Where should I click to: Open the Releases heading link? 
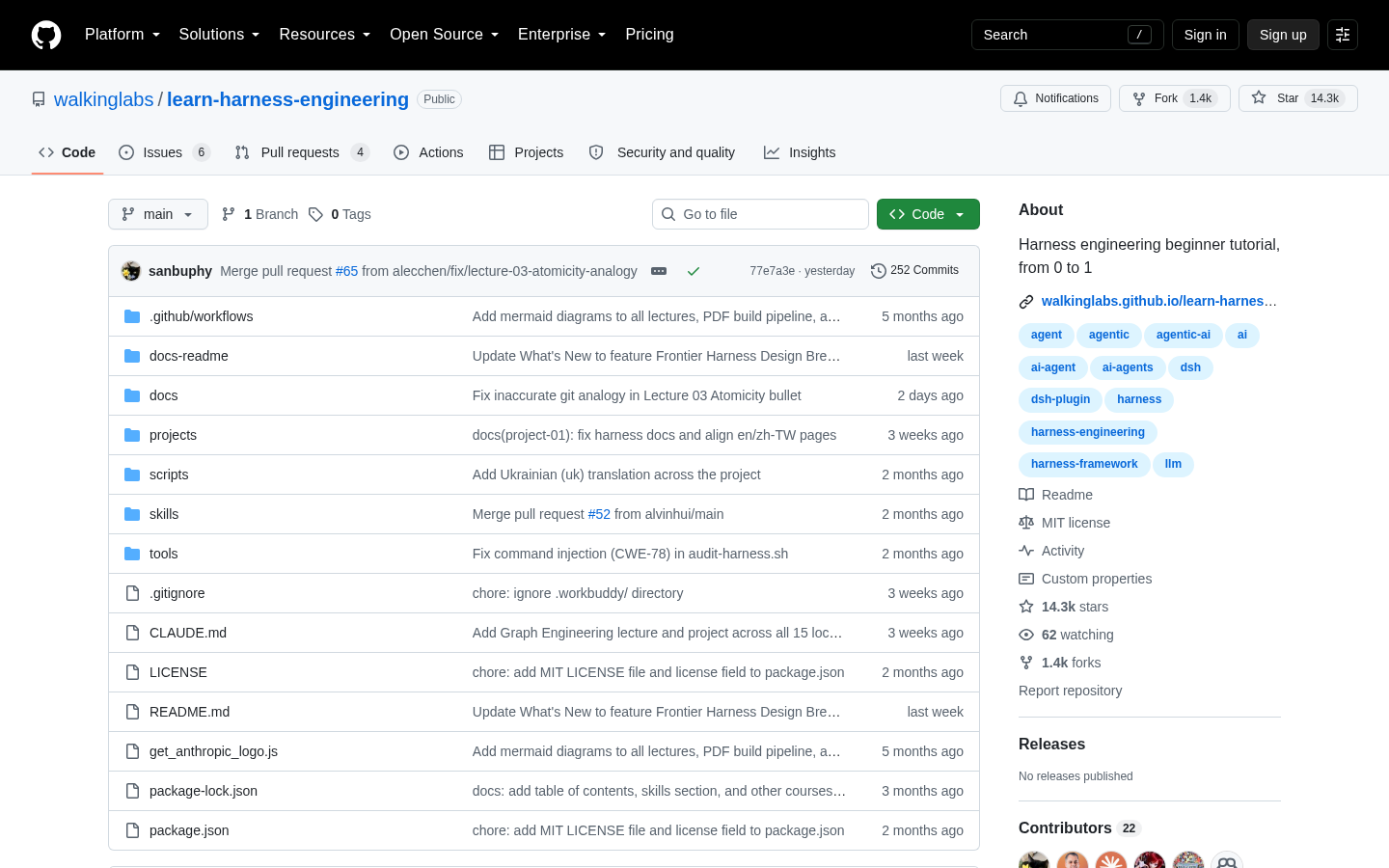point(1051,745)
